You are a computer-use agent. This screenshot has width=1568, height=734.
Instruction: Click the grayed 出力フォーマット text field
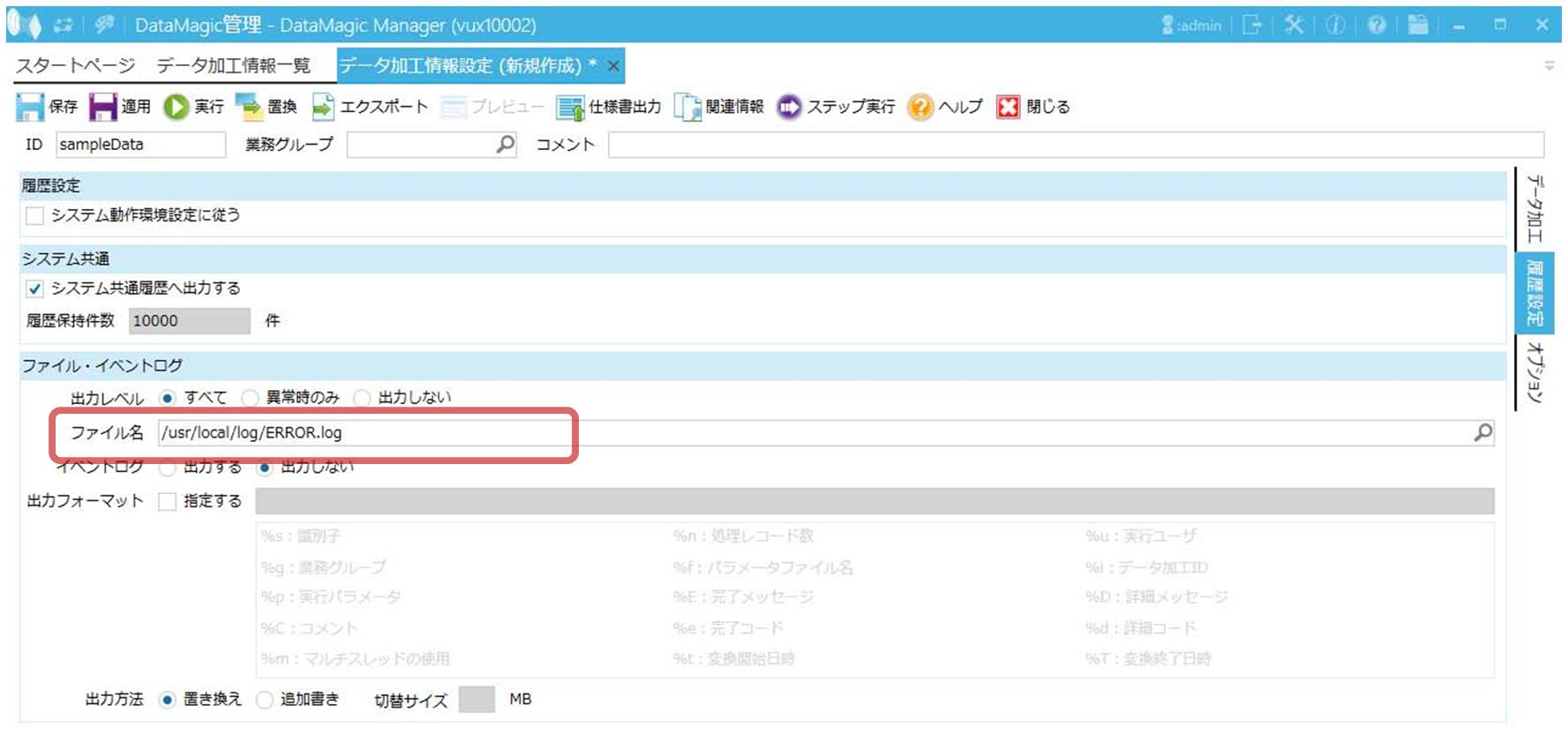pos(874,501)
